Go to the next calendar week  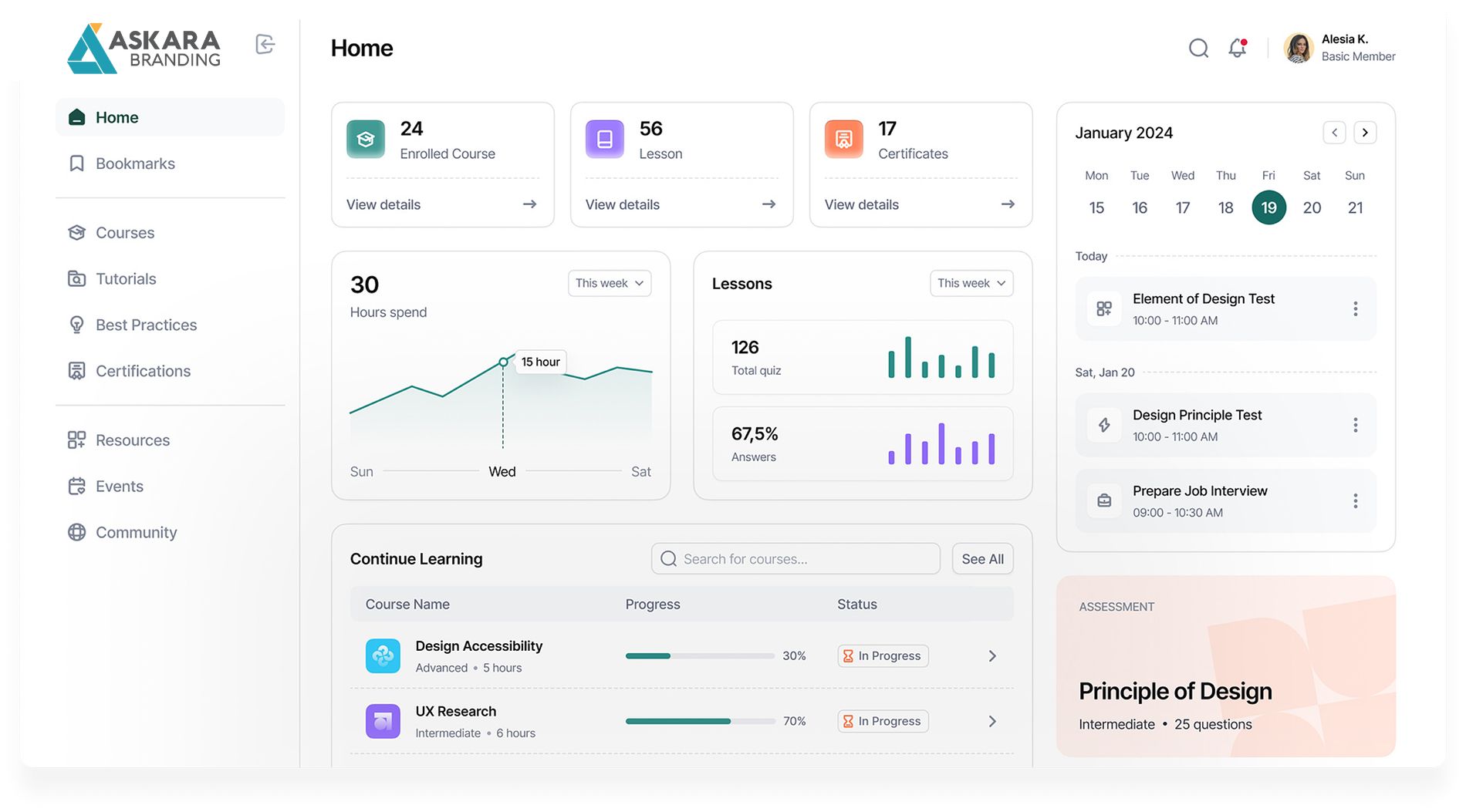(1365, 133)
